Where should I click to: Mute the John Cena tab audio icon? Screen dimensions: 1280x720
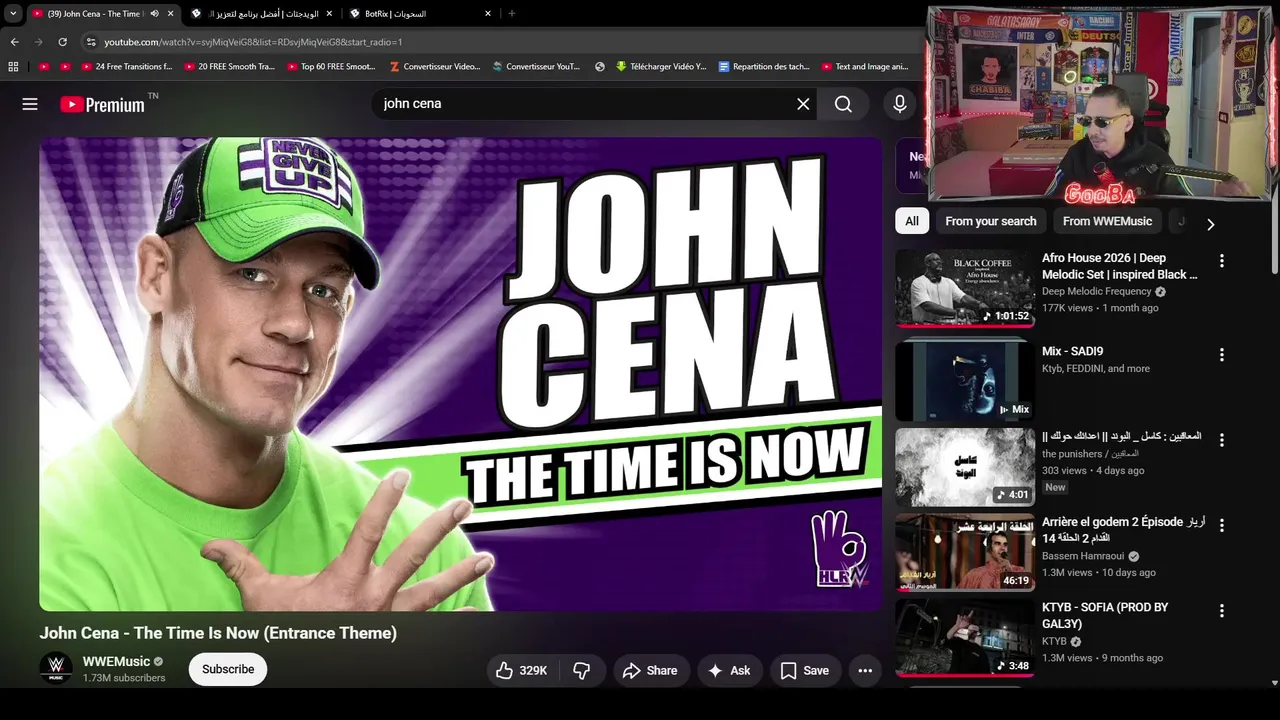(154, 14)
